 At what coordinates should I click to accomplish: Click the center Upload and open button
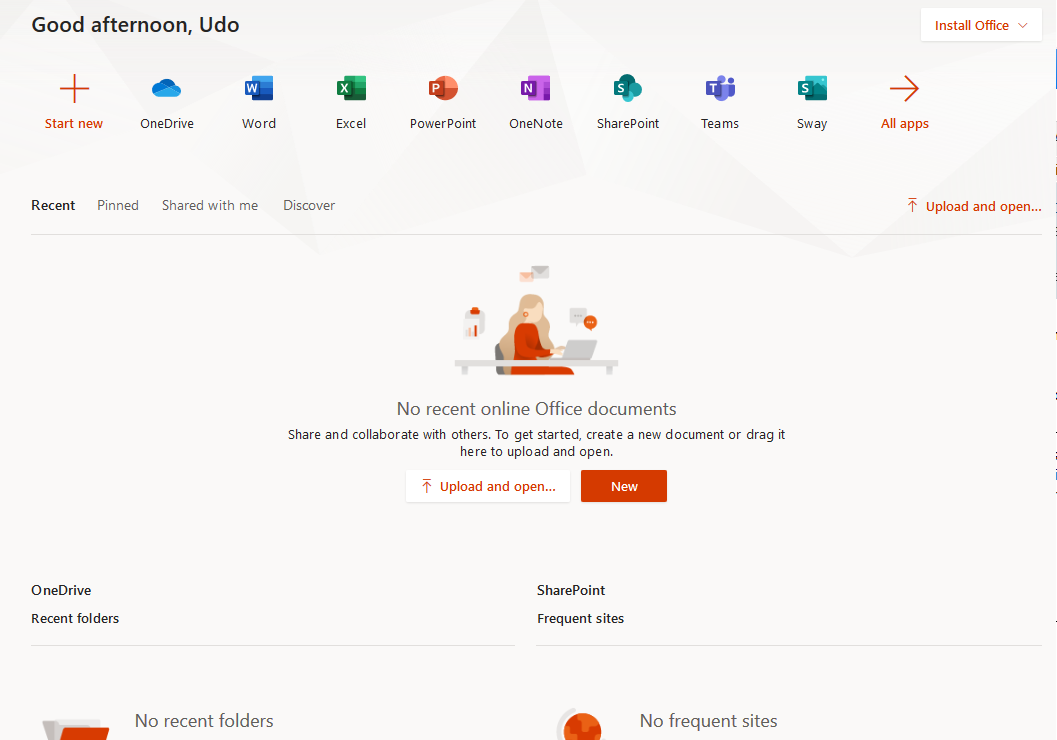[488, 486]
